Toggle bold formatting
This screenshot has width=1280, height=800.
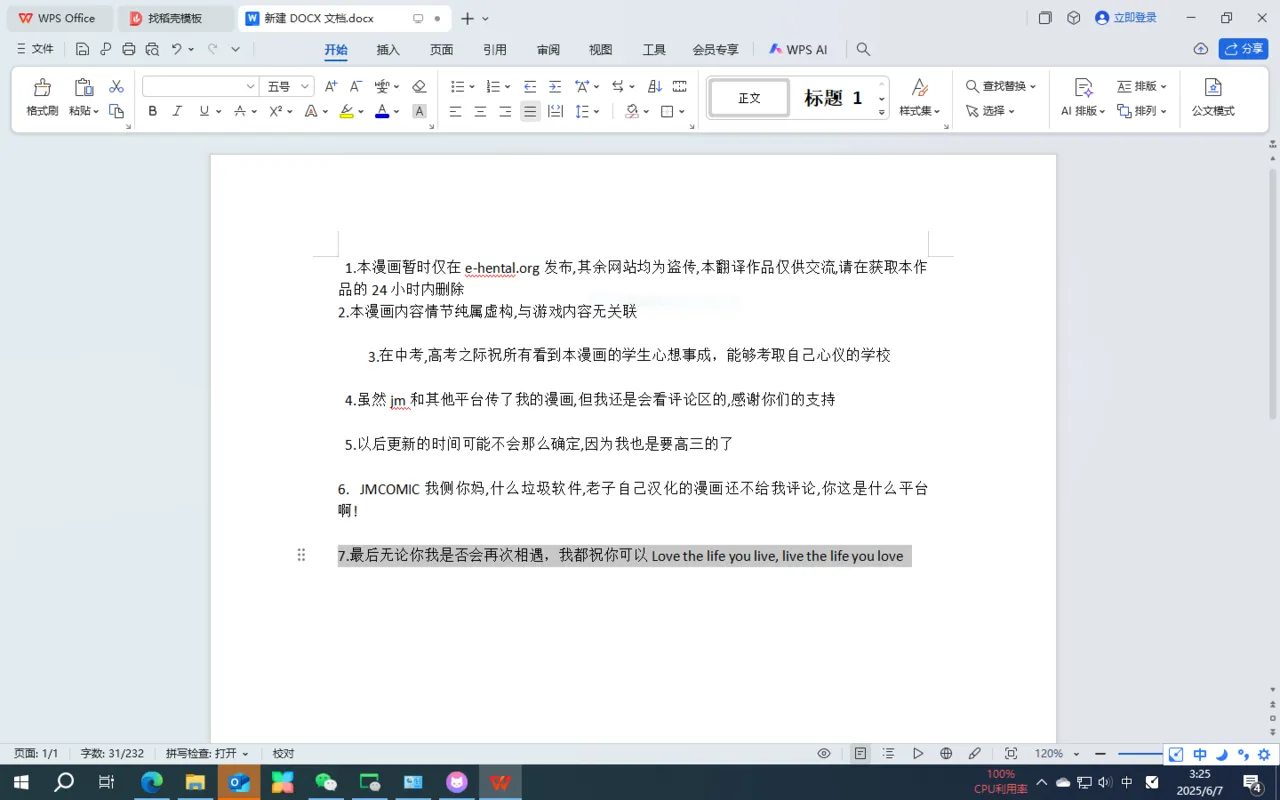(x=152, y=111)
